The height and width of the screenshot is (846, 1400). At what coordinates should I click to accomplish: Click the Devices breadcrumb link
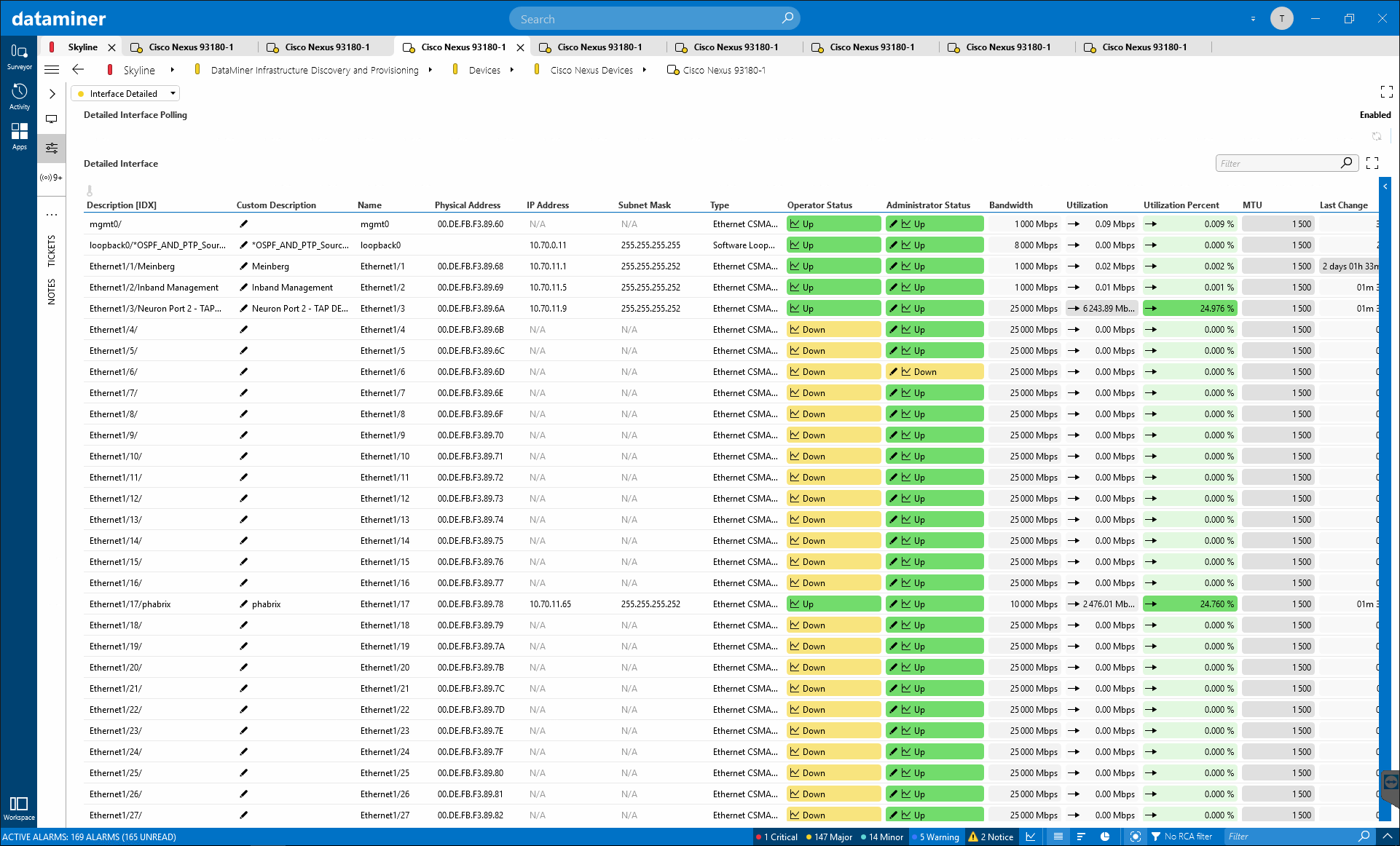pos(484,70)
